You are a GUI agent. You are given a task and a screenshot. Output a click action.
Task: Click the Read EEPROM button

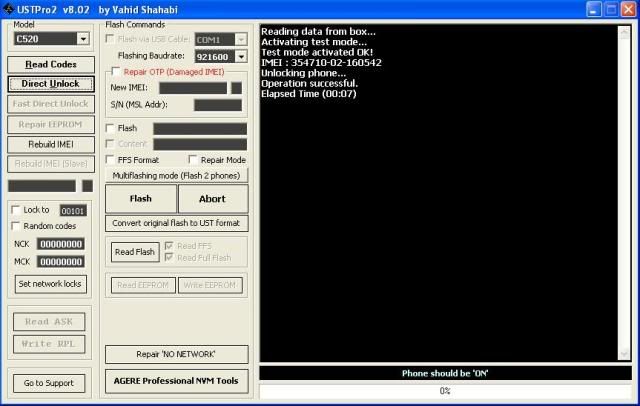(x=143, y=285)
